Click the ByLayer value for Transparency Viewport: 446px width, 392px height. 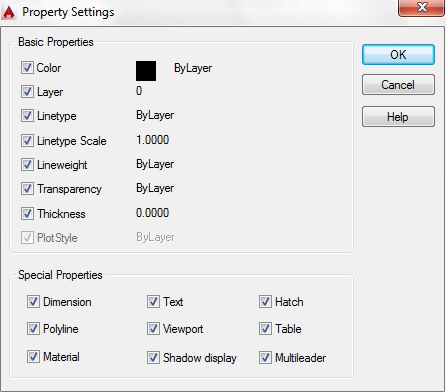155,188
